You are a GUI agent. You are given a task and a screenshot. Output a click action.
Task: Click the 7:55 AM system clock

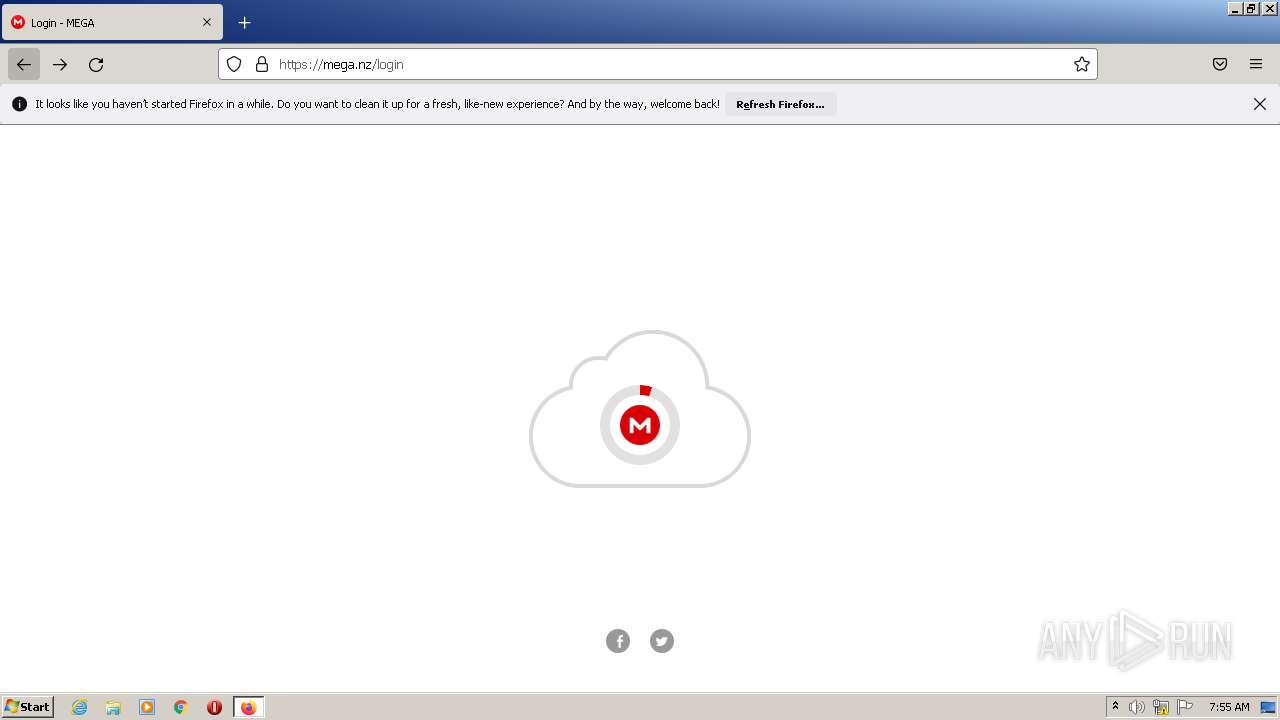[x=1229, y=707]
